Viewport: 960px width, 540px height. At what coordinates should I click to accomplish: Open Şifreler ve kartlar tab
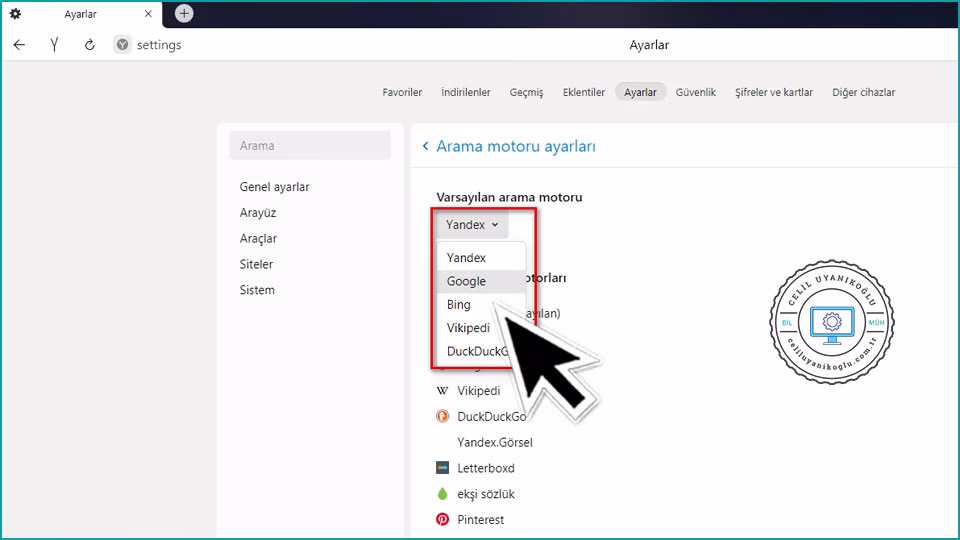point(774,92)
